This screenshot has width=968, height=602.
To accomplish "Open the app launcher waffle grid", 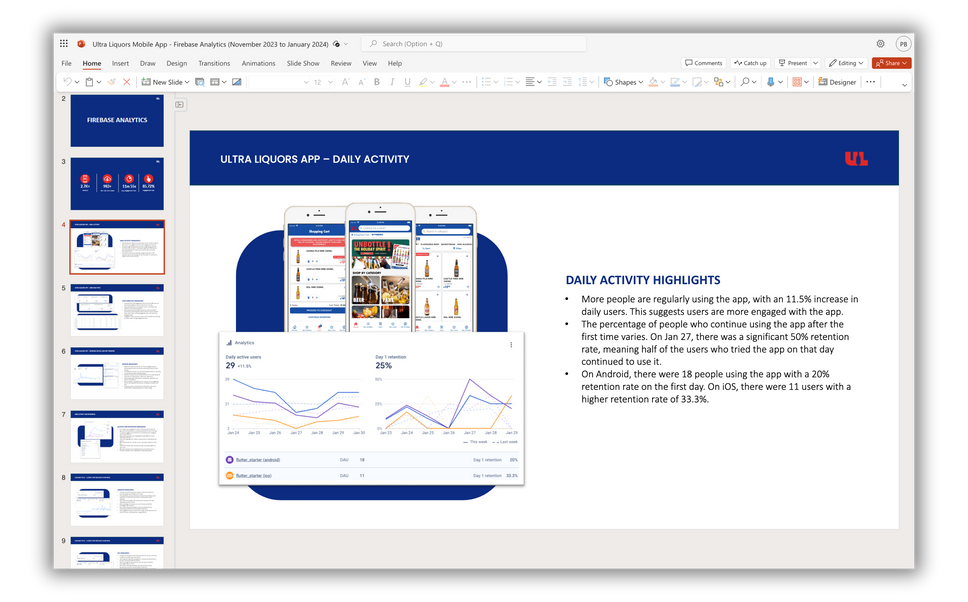I will (x=64, y=44).
